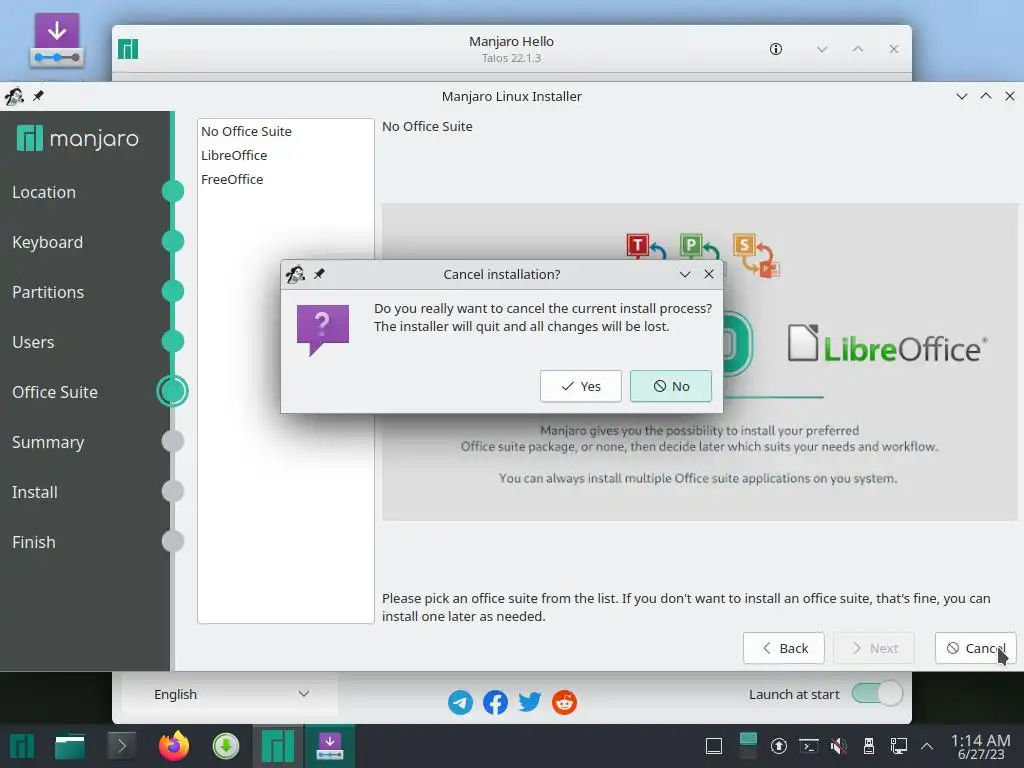Launch Firefox from the taskbar

pos(174,746)
